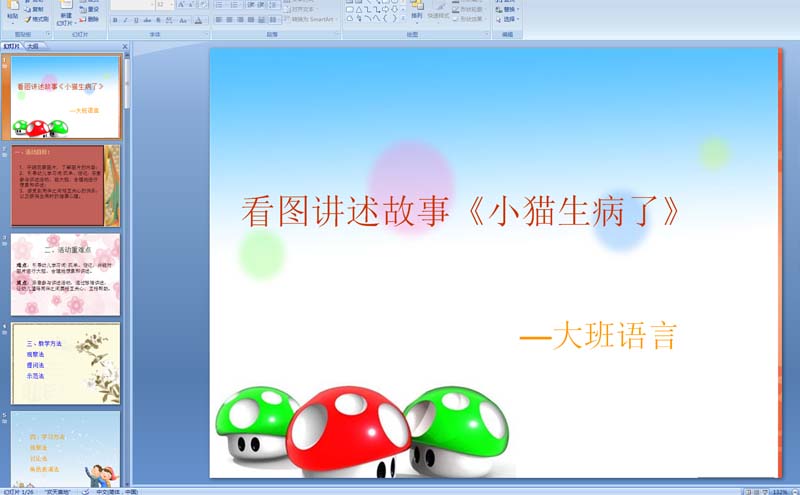Select the pink floral slide 3 thumbnail

66,274
